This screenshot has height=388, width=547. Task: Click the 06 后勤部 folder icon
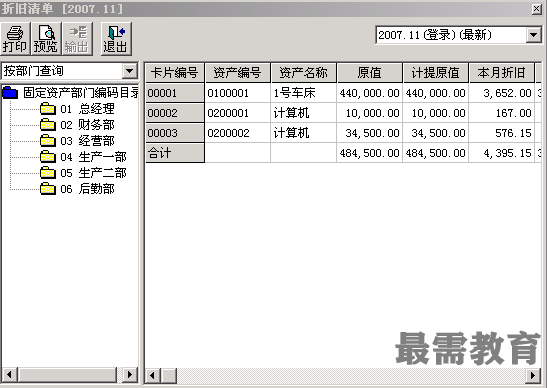tap(48, 189)
